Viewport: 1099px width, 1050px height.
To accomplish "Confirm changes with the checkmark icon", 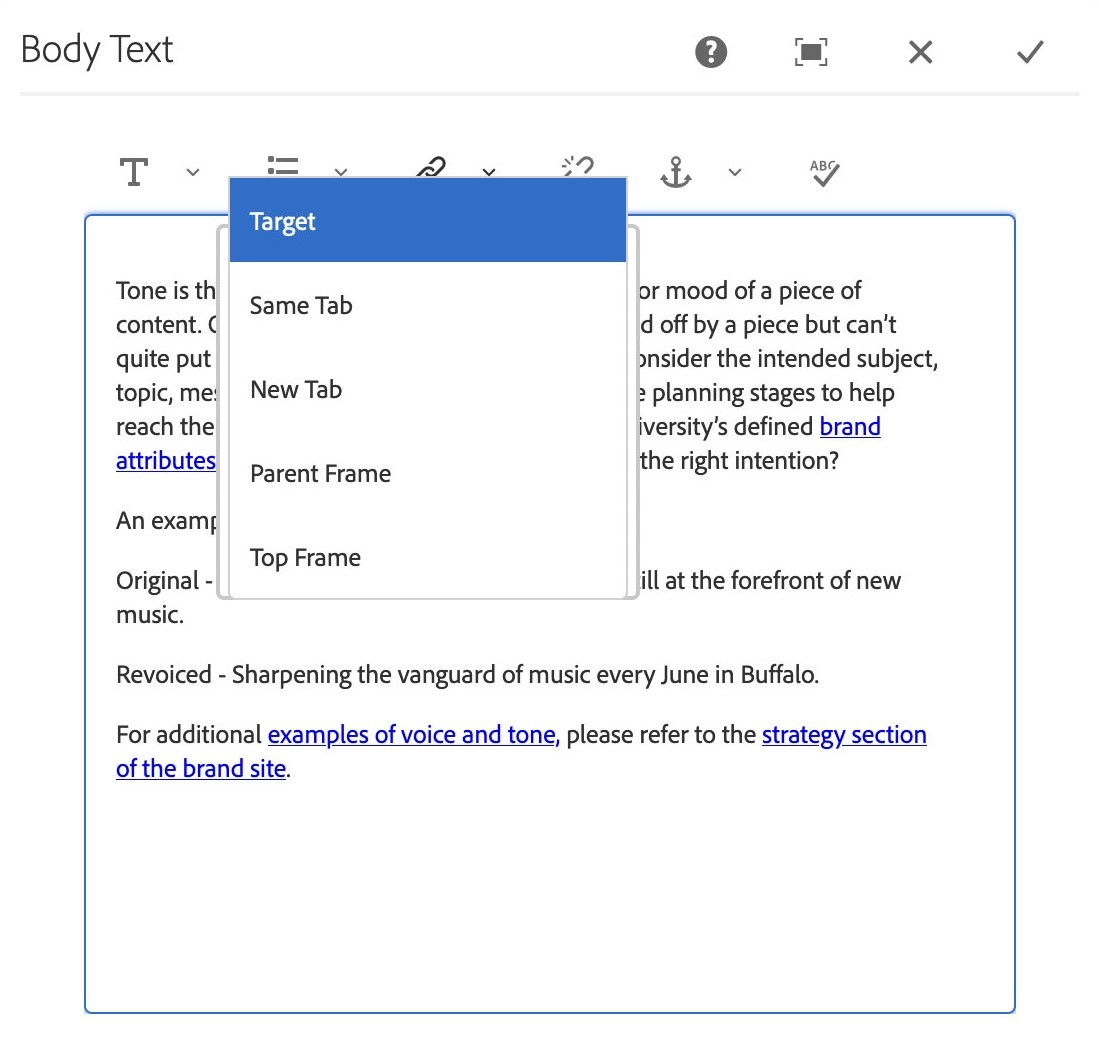I will [x=1030, y=52].
